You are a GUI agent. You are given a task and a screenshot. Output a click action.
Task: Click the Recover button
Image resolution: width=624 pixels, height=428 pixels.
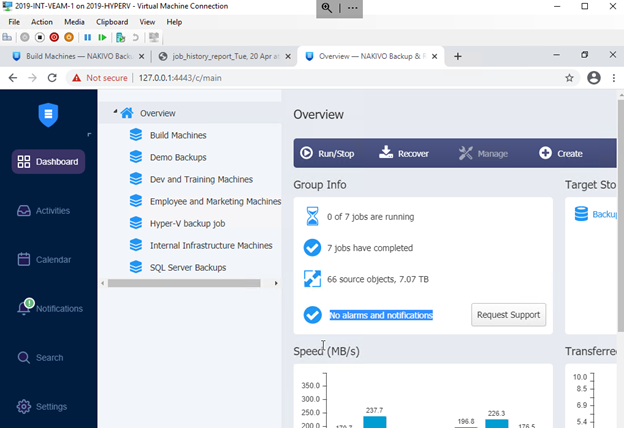click(404, 153)
